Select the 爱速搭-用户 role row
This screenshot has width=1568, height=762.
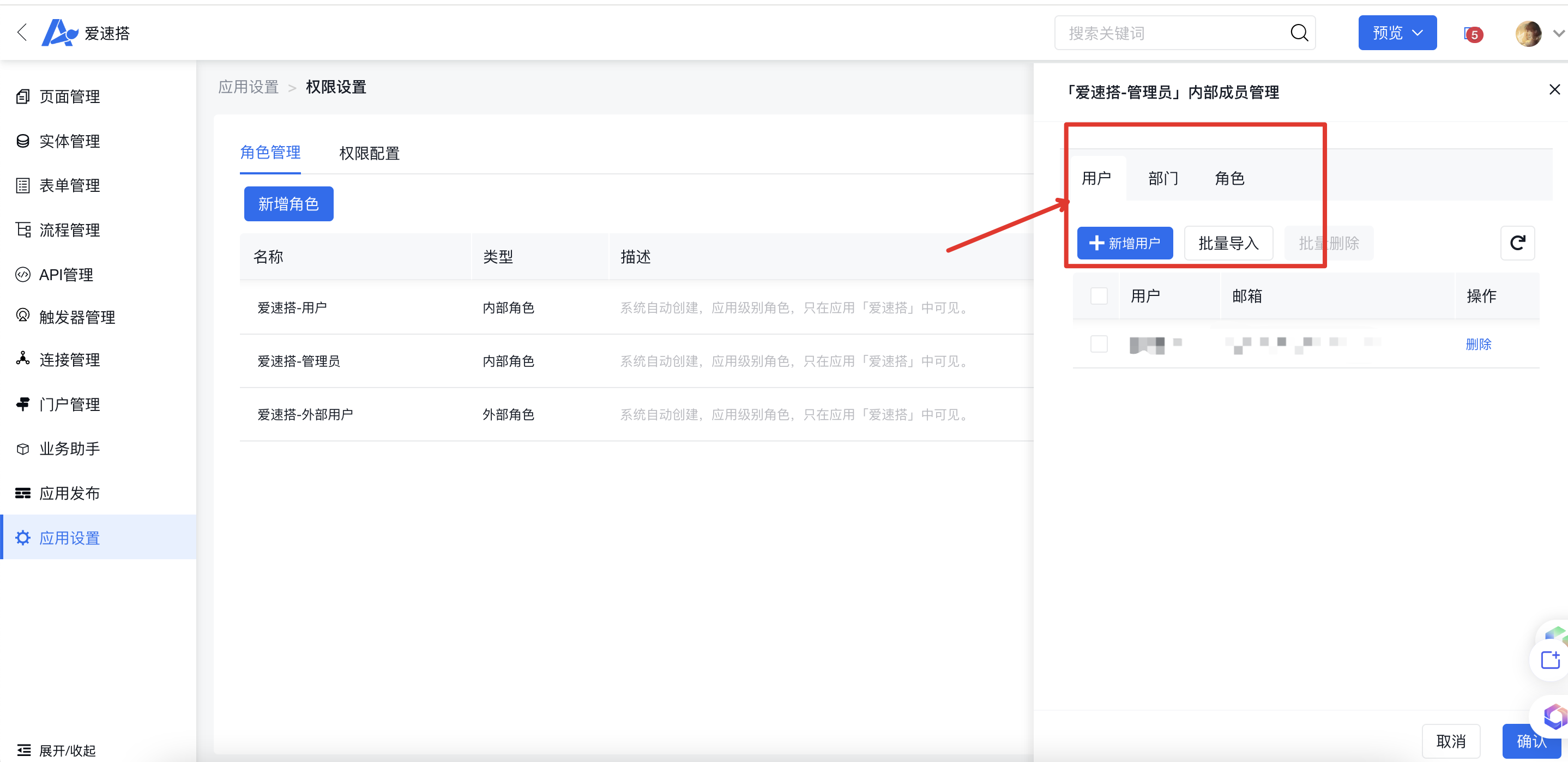click(636, 307)
